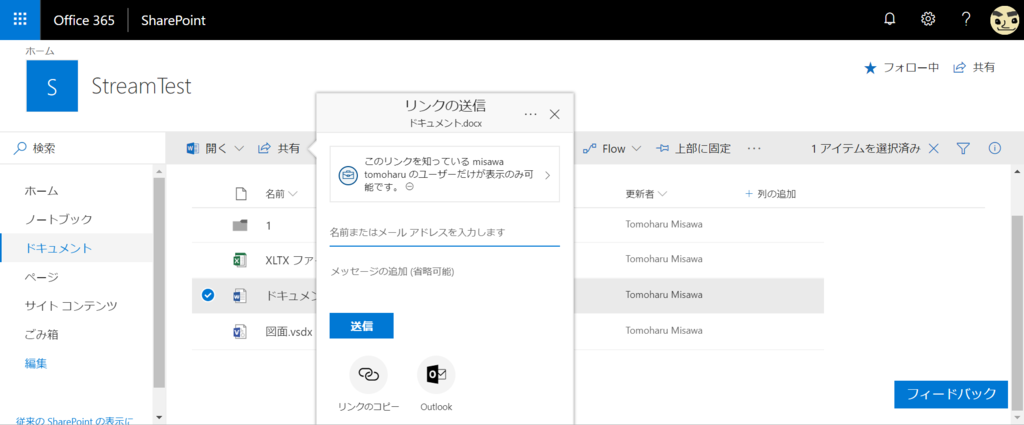Viewport: 1024px width, 425px height.
Task: Click the search magnifier icon
Action: [x=20, y=148]
